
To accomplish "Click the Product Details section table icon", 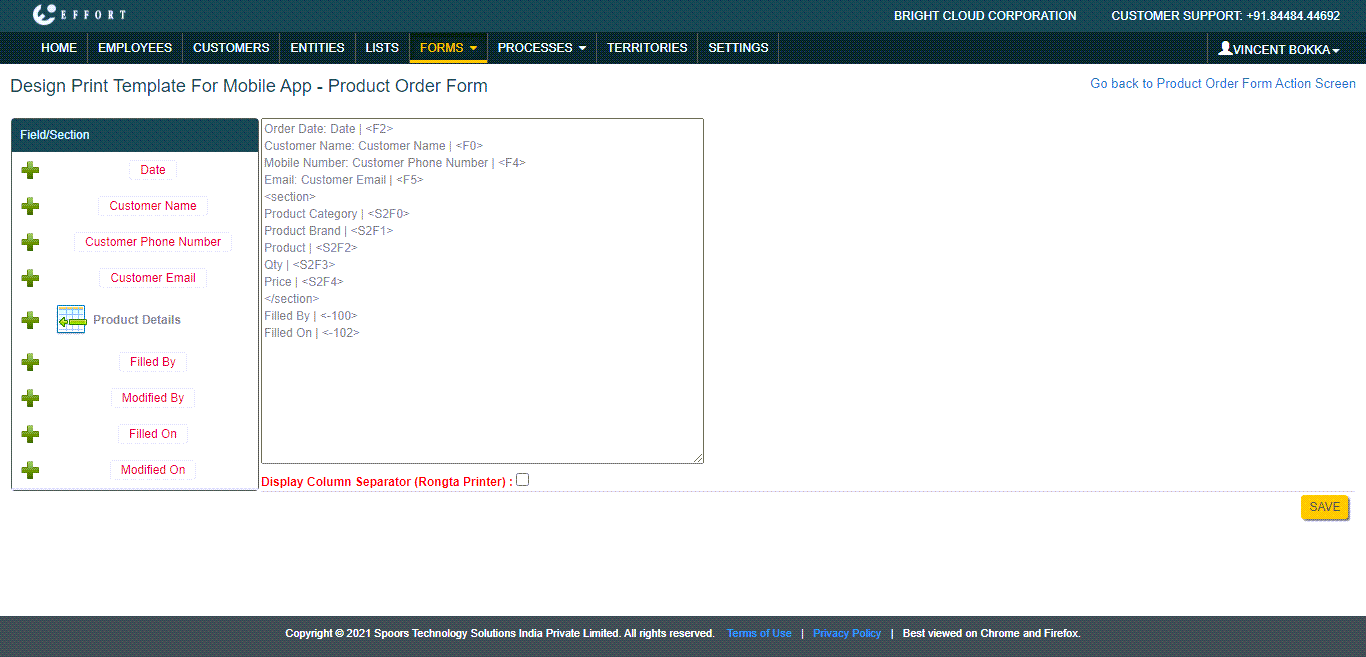I will [71, 320].
